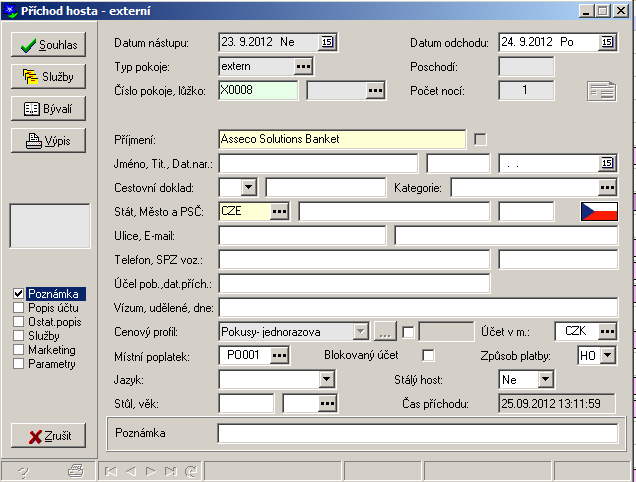Enable the Marketing checkbox

tap(18, 350)
